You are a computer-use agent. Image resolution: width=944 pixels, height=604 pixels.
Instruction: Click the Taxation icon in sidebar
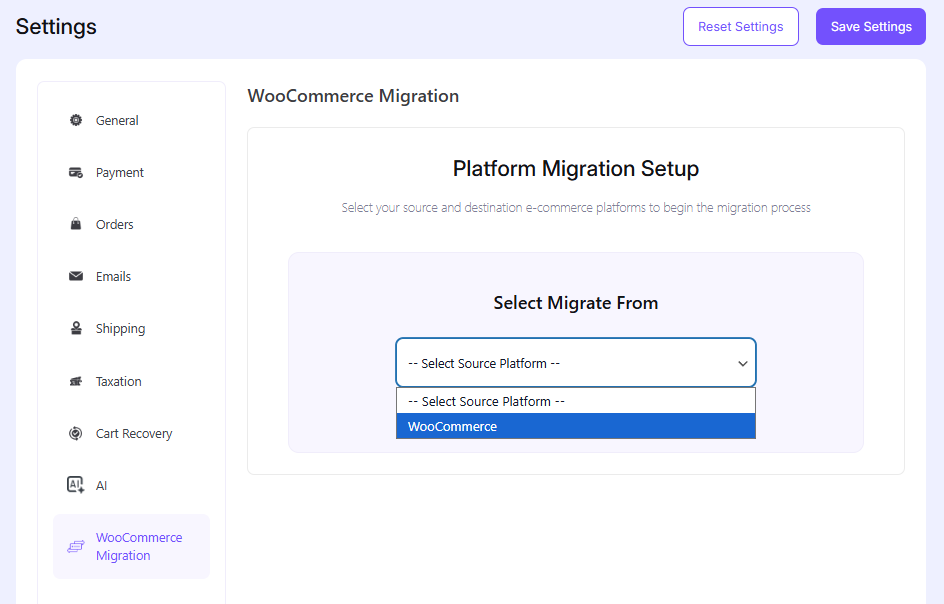coord(76,382)
